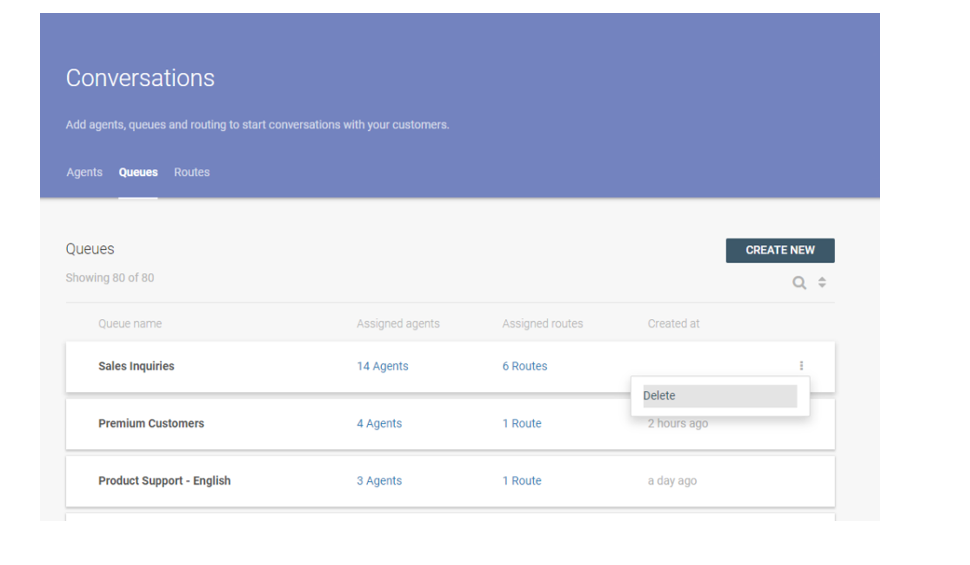Click the sort arrows icon

pos(822,283)
